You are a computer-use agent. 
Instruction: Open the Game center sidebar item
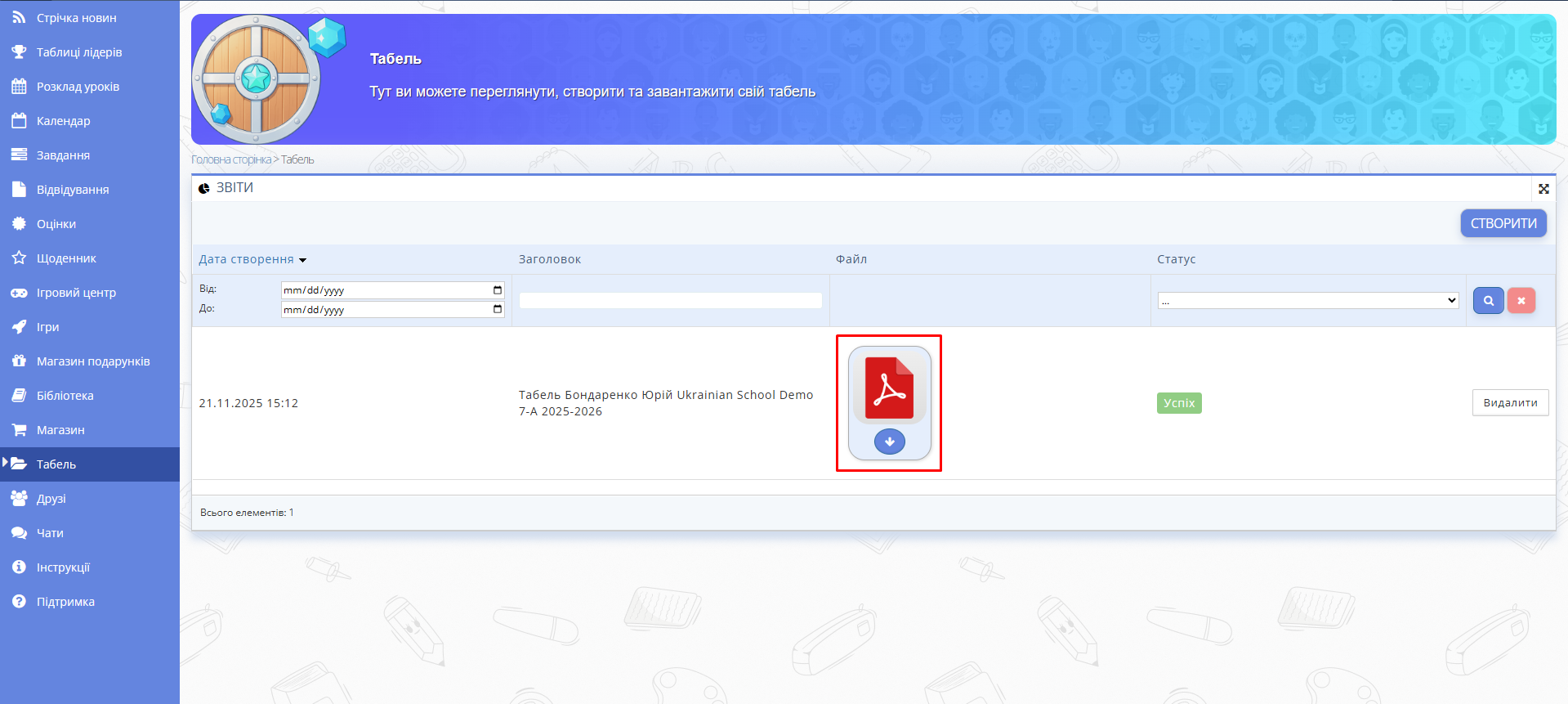[76, 293]
